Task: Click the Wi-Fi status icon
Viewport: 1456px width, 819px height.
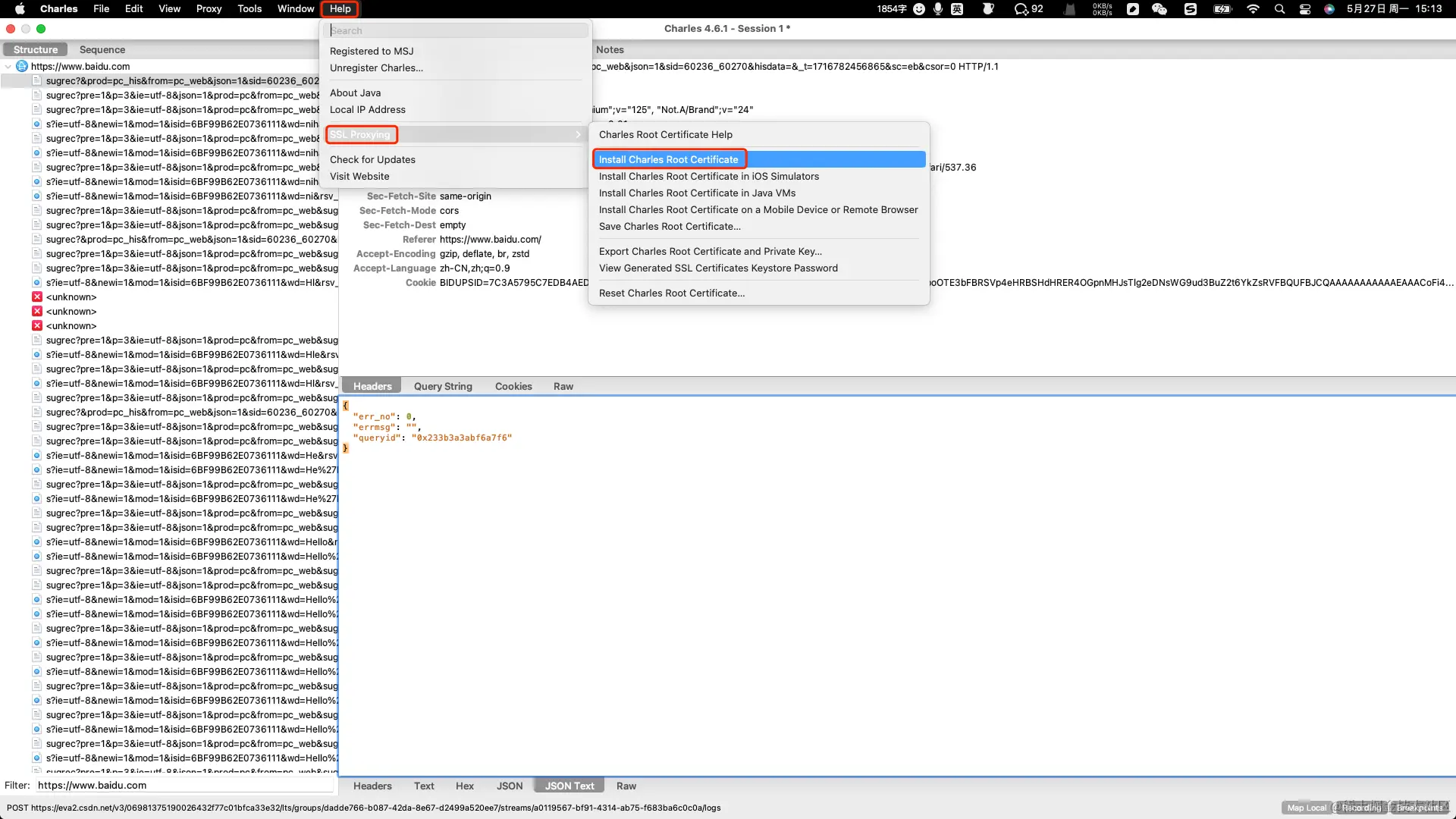Action: (x=1253, y=9)
